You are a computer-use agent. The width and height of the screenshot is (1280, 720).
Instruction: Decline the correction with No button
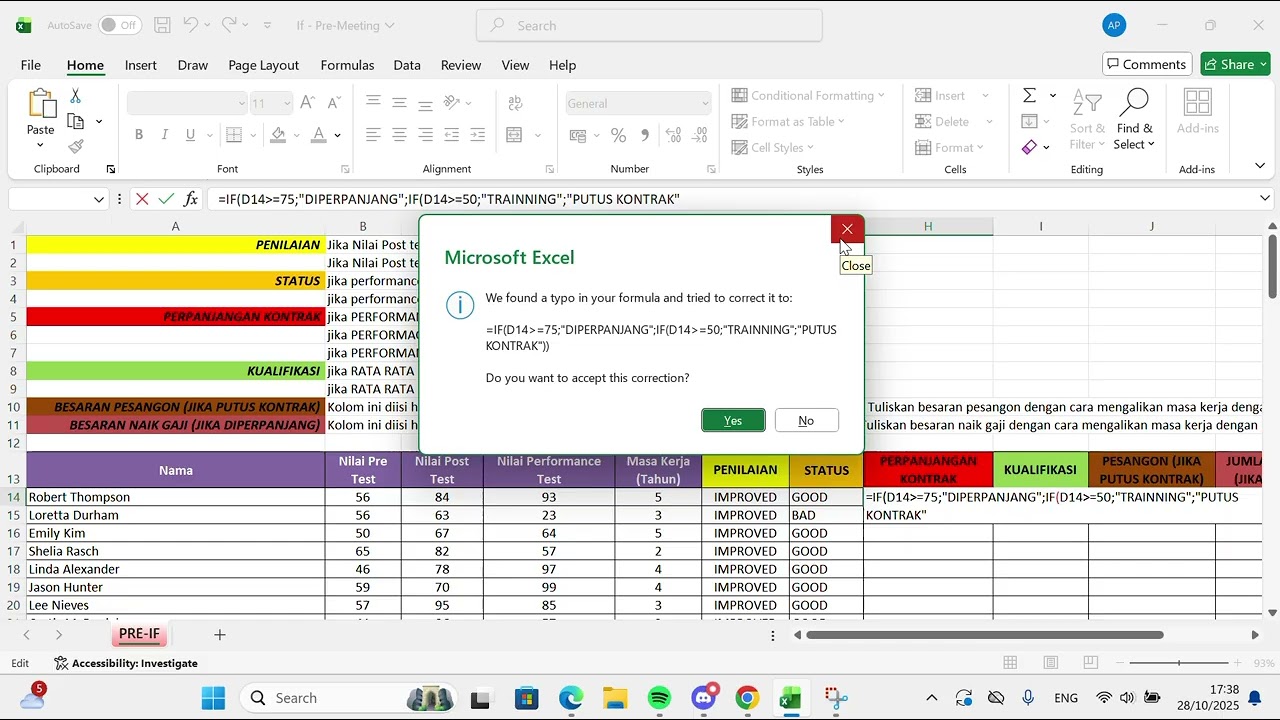click(x=806, y=420)
